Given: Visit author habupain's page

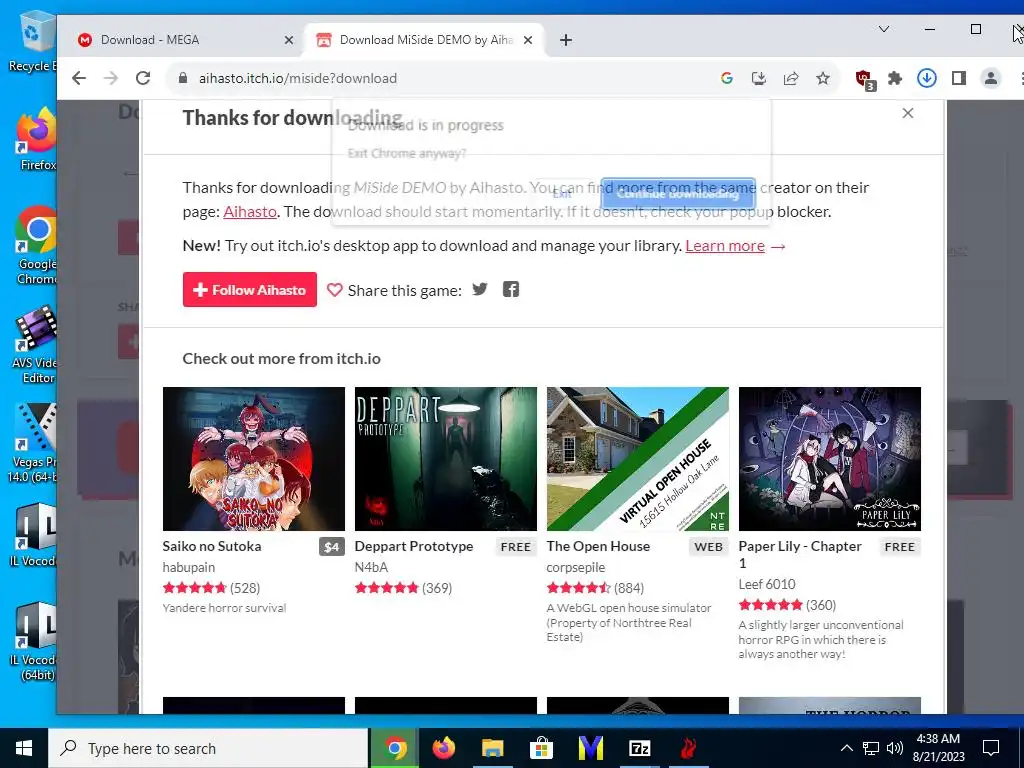Looking at the screenshot, I should click(189, 567).
